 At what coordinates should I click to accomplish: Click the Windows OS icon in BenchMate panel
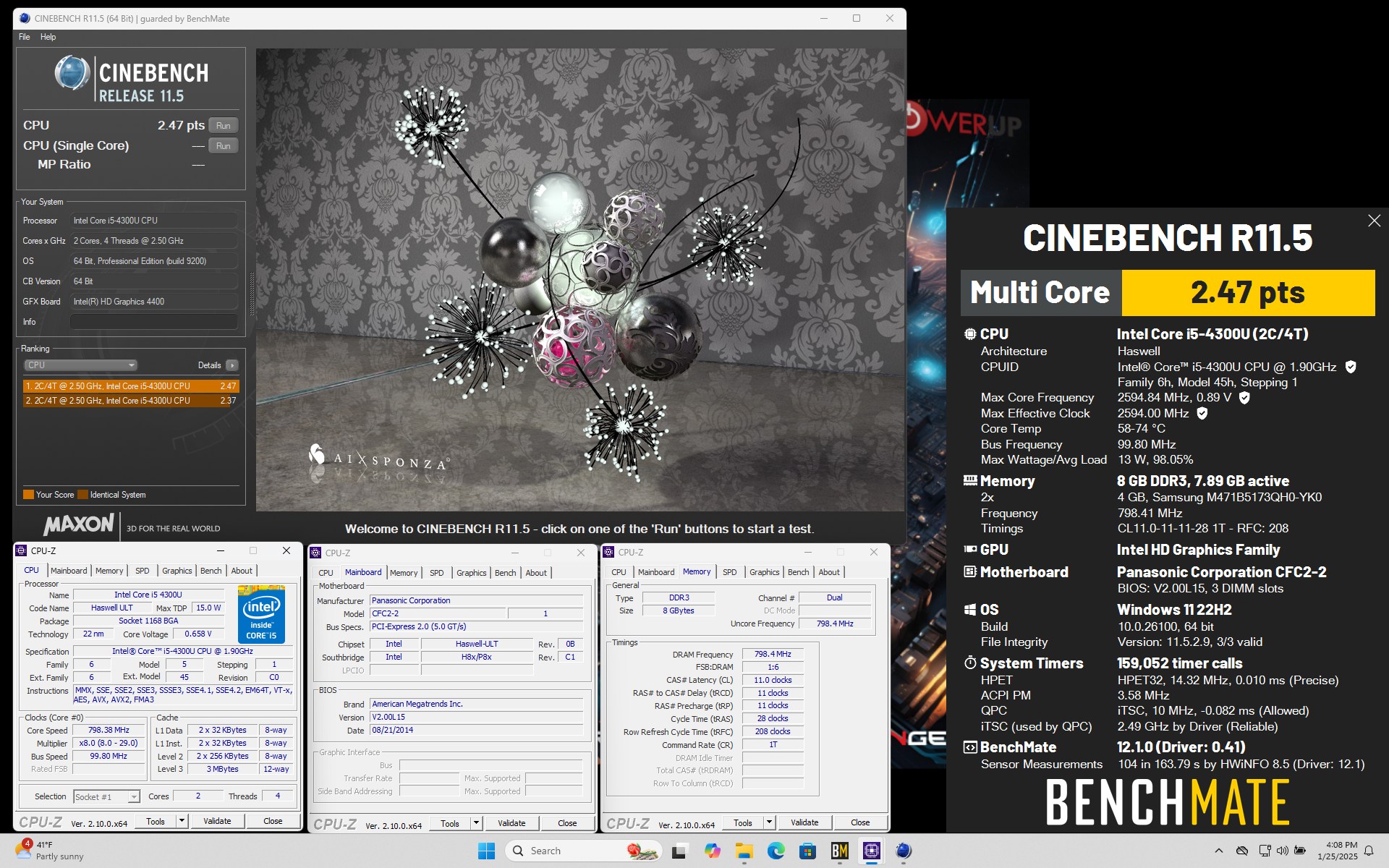[970, 610]
